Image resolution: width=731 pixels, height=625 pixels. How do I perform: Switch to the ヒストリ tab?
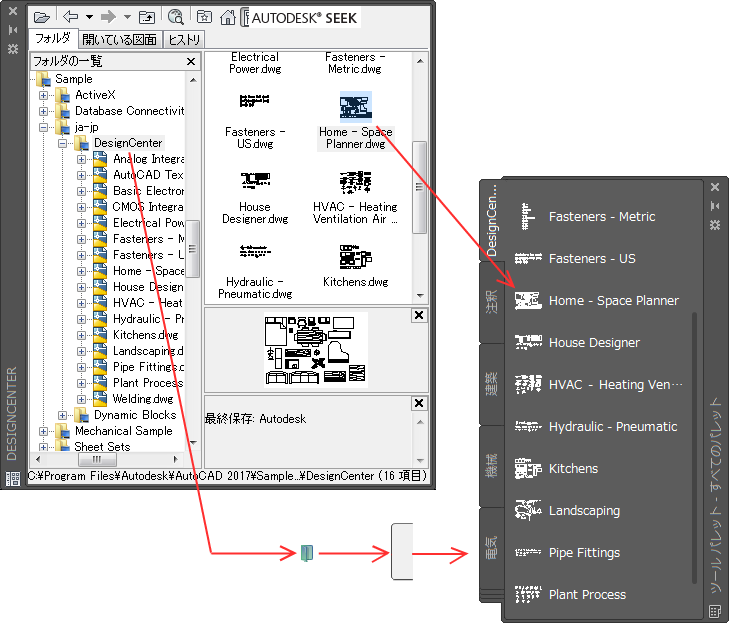coord(184,40)
